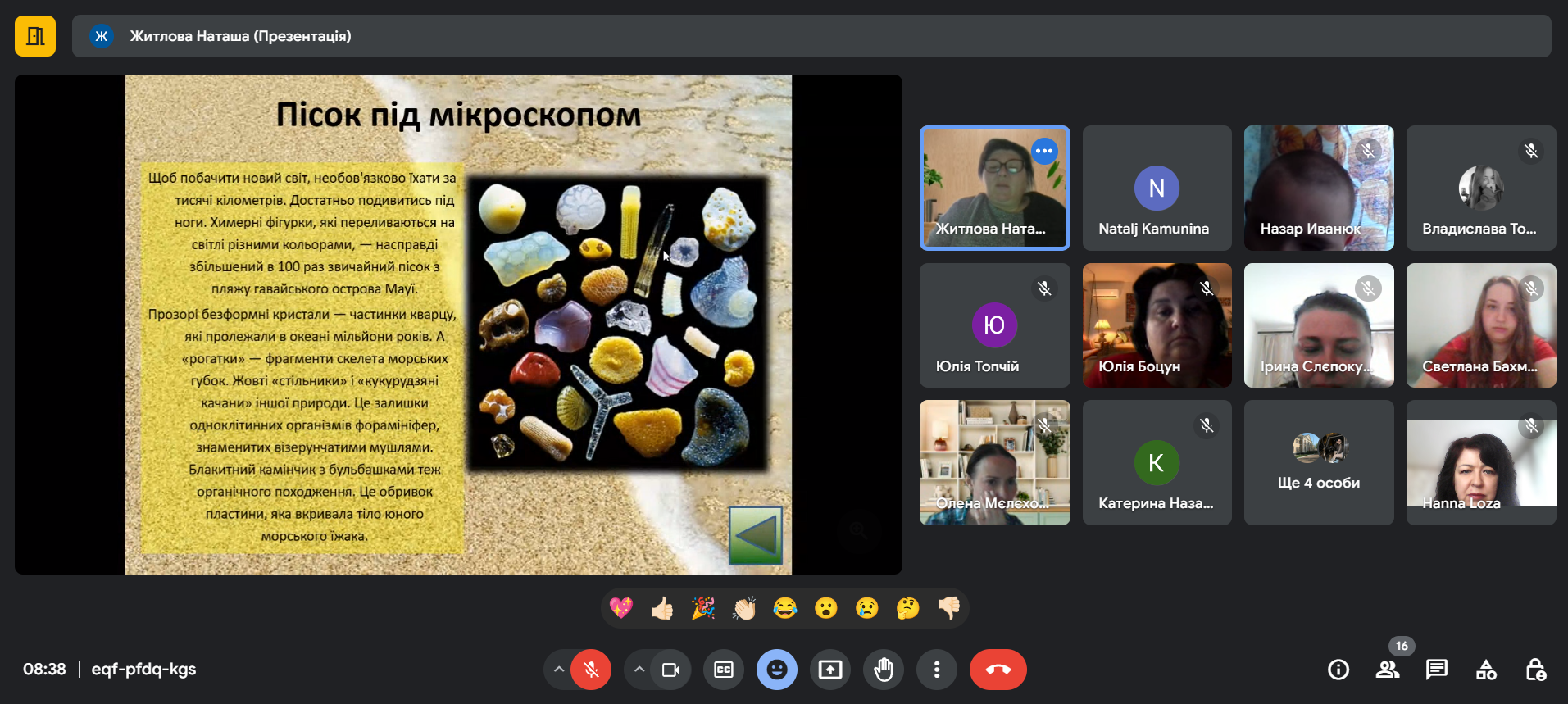Click the green back arrow on slide
Viewport: 1568px width, 704px height.
(x=755, y=536)
